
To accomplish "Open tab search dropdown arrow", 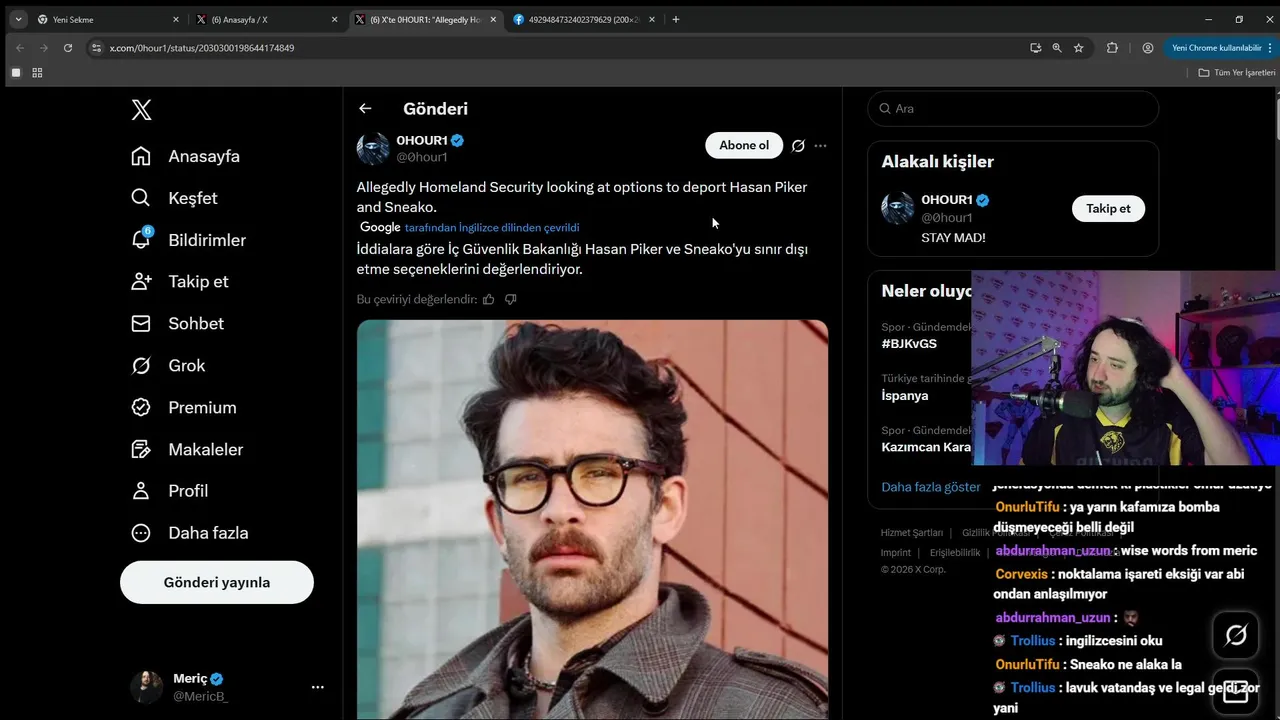I will coord(18,19).
